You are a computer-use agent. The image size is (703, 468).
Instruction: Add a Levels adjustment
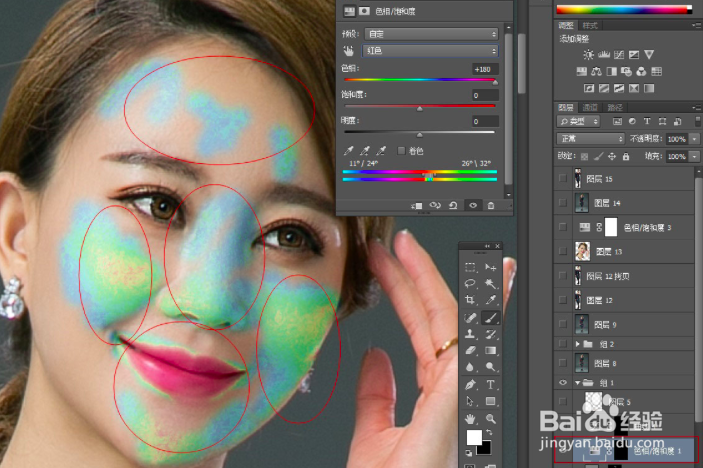pyautogui.click(x=604, y=55)
